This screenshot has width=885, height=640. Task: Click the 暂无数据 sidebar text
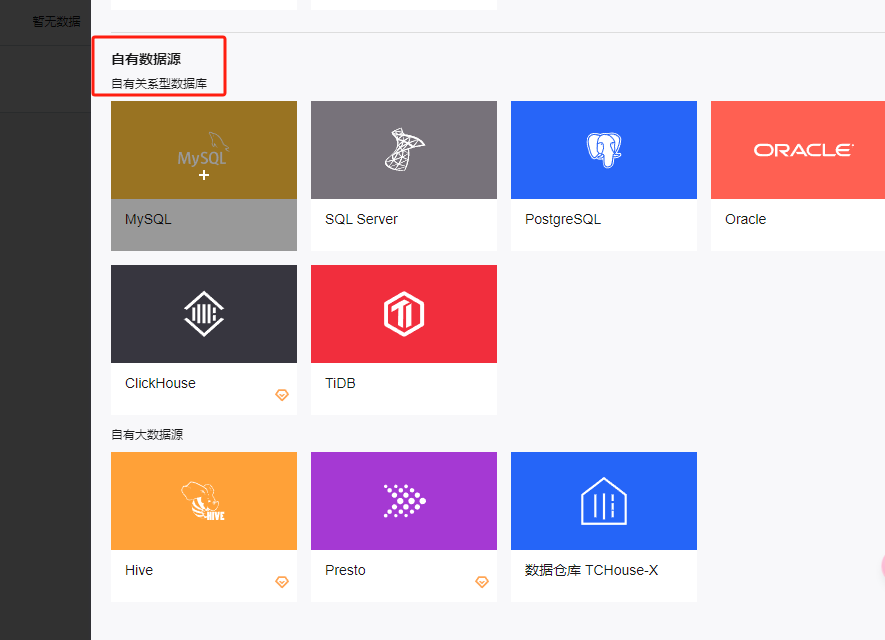pyautogui.click(x=56, y=21)
